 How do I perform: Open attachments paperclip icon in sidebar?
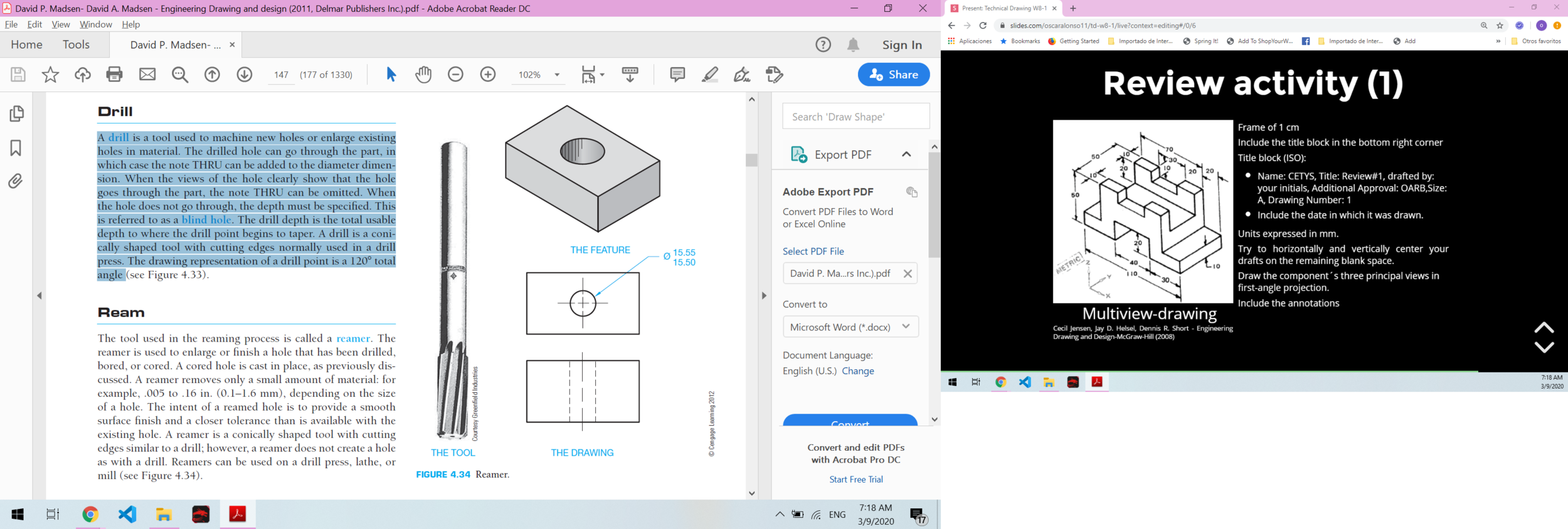tap(16, 181)
